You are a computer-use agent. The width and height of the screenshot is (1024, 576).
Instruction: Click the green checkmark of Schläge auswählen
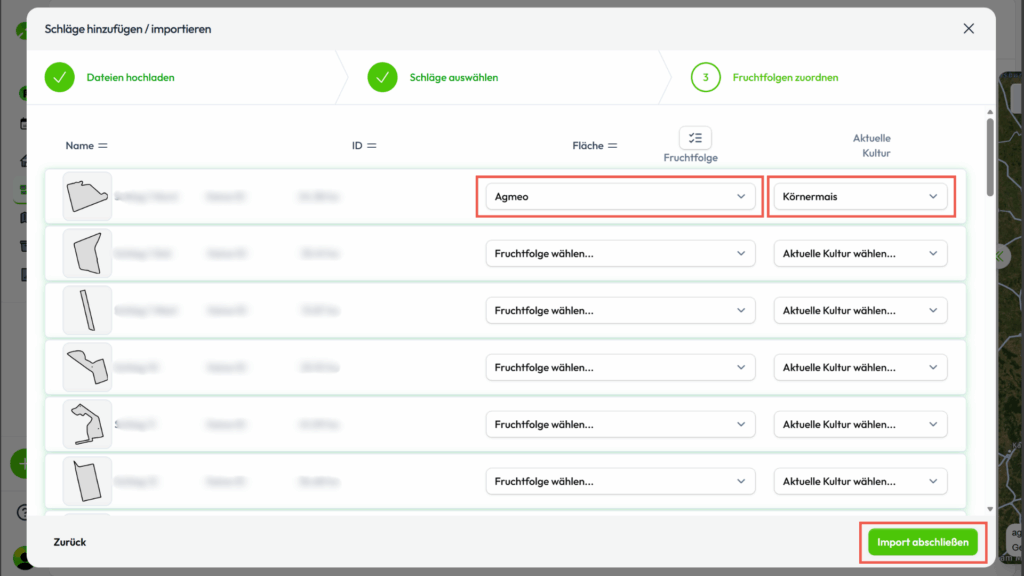coord(383,77)
